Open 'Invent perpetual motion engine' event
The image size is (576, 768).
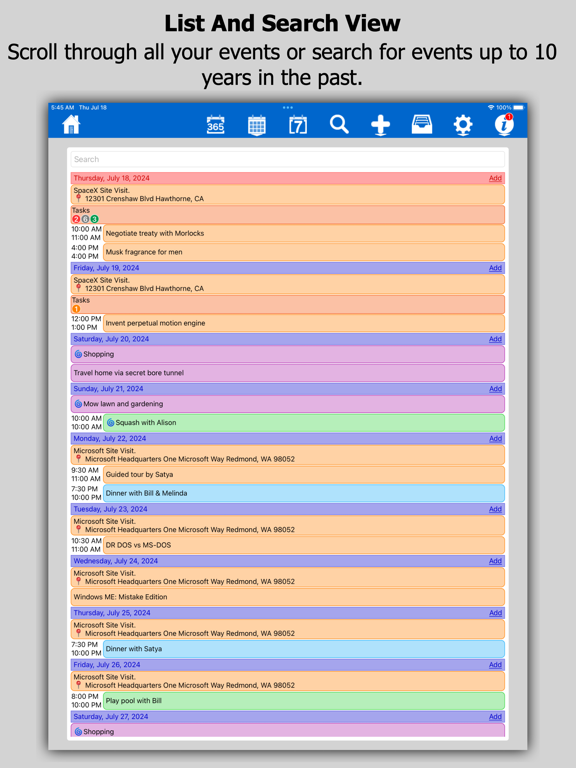pos(304,323)
